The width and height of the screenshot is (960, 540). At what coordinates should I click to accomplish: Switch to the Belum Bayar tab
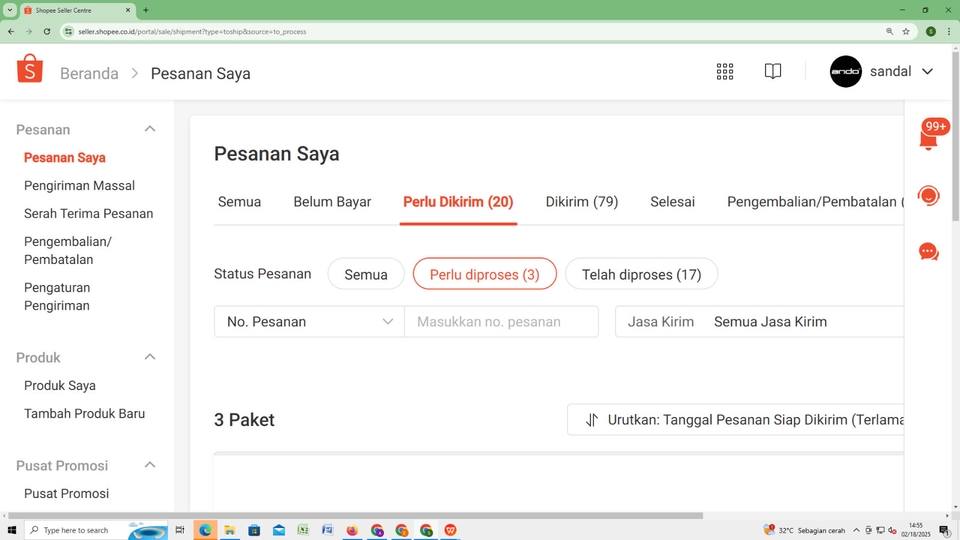coord(332,202)
